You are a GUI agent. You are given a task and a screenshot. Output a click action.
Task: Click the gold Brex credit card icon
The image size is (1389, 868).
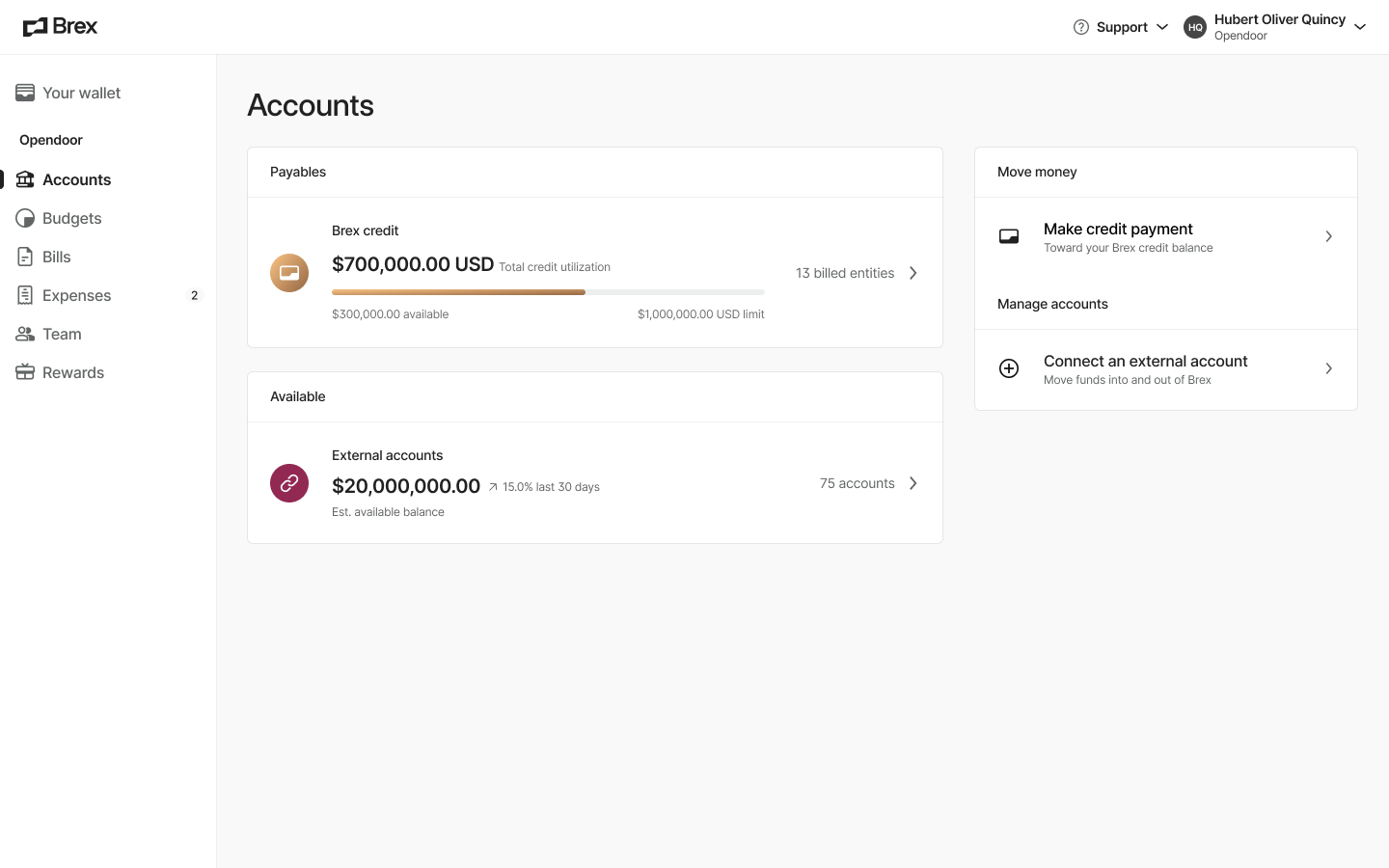coord(289,273)
